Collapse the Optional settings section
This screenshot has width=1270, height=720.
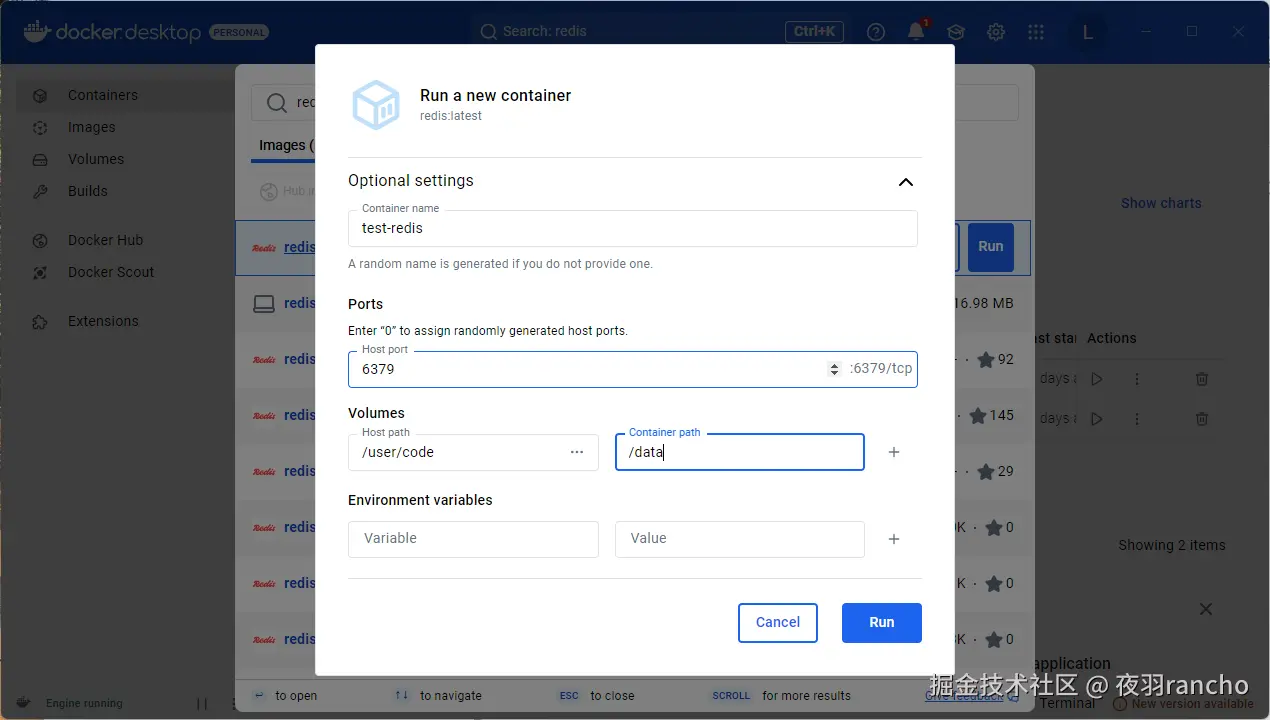905,182
